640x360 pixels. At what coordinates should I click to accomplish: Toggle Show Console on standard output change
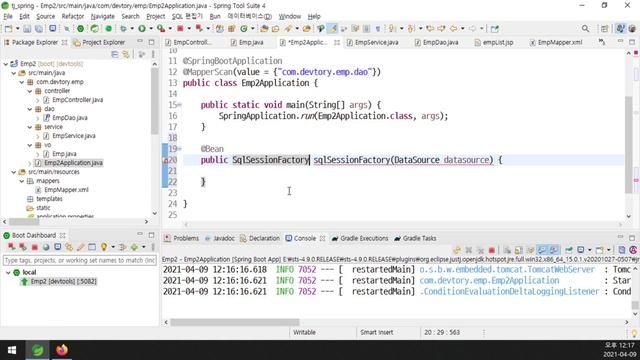point(542,250)
